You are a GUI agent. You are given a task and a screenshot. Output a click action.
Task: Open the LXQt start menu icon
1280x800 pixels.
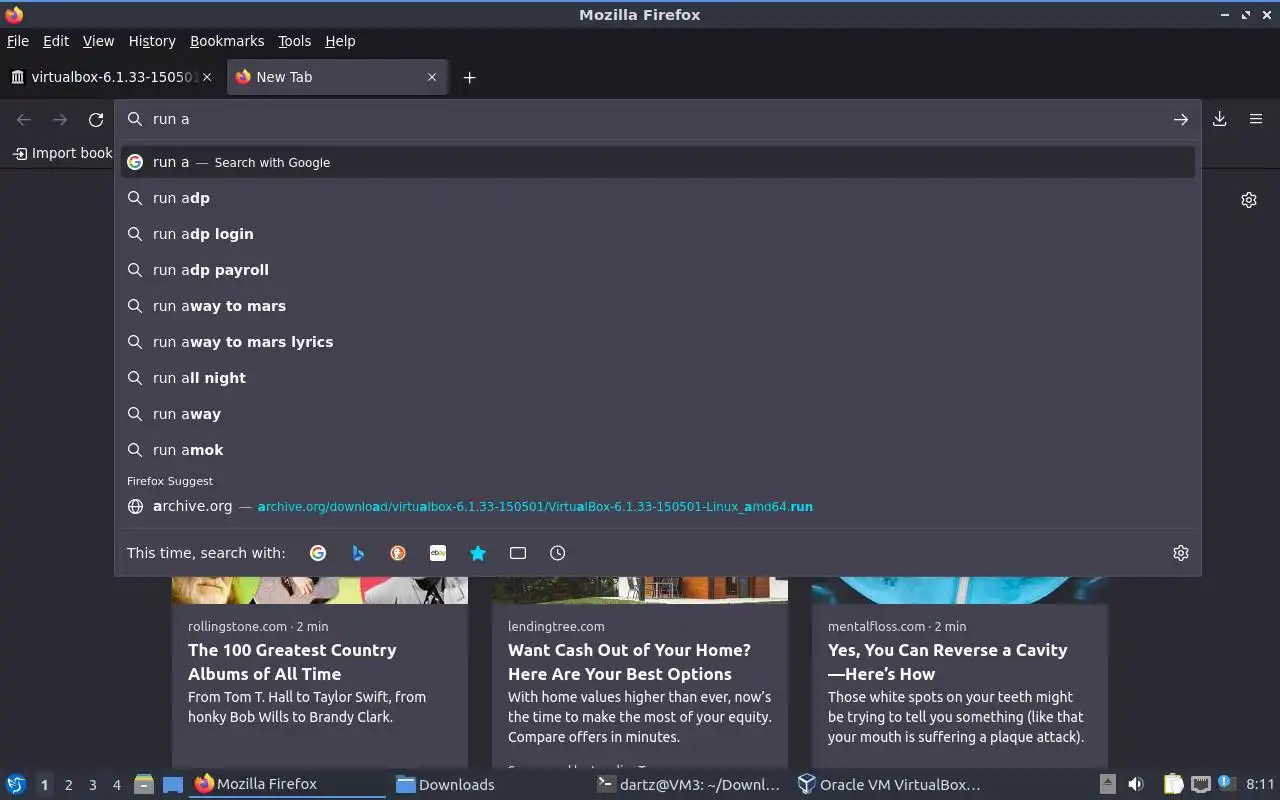pos(16,785)
